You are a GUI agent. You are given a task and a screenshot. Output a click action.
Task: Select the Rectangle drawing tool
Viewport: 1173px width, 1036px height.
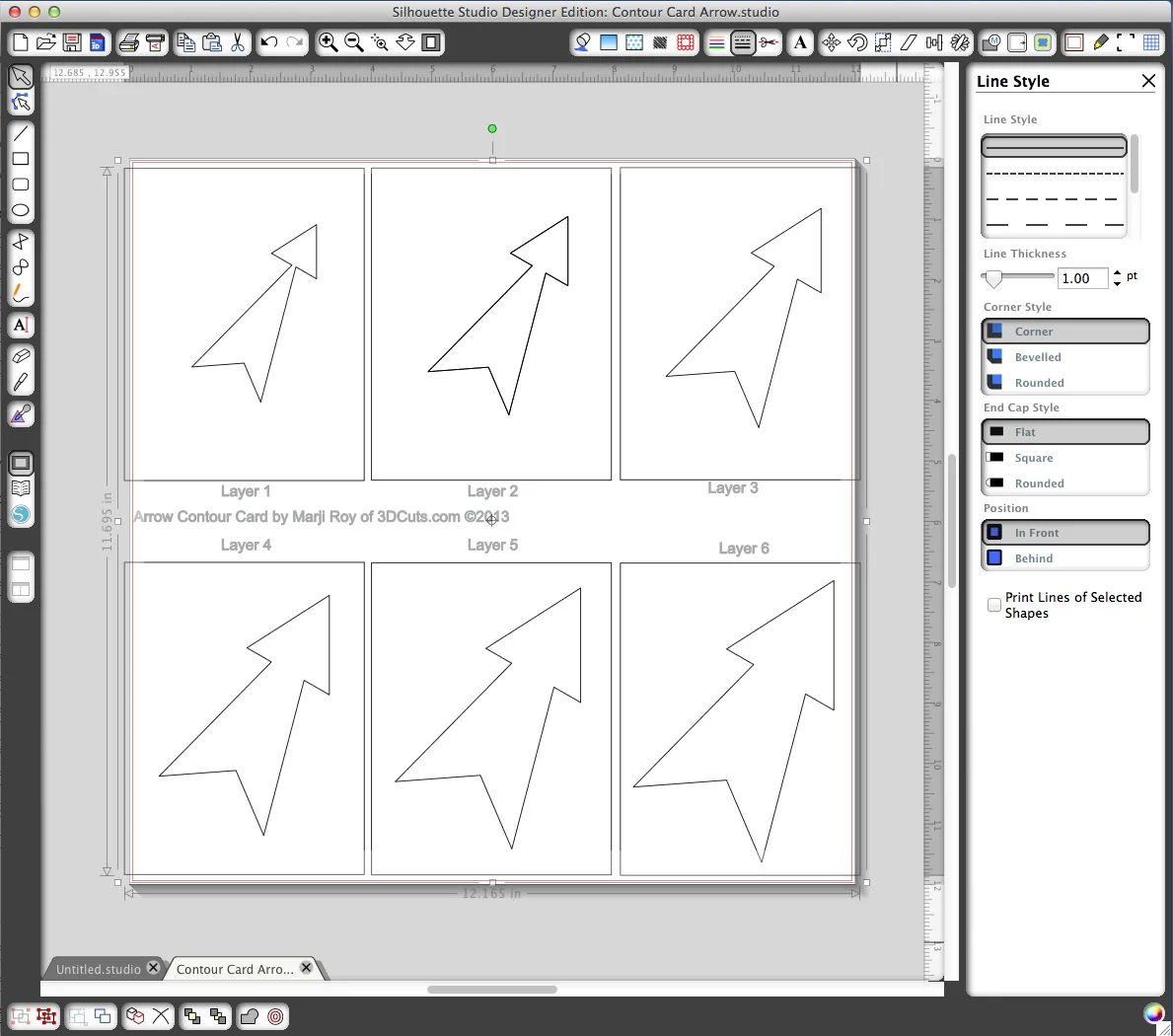click(20, 159)
